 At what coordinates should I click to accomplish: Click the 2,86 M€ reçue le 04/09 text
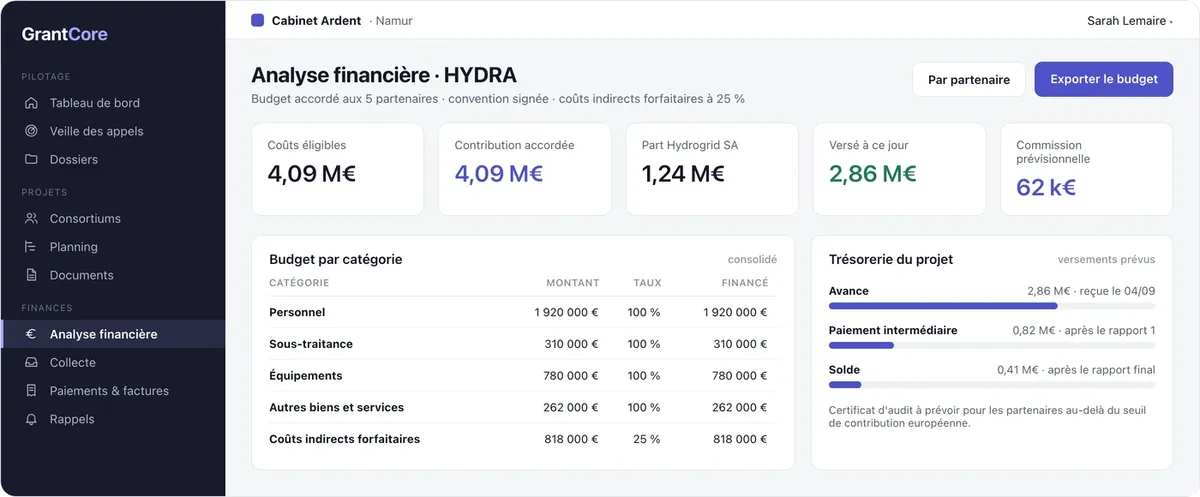tap(1091, 291)
